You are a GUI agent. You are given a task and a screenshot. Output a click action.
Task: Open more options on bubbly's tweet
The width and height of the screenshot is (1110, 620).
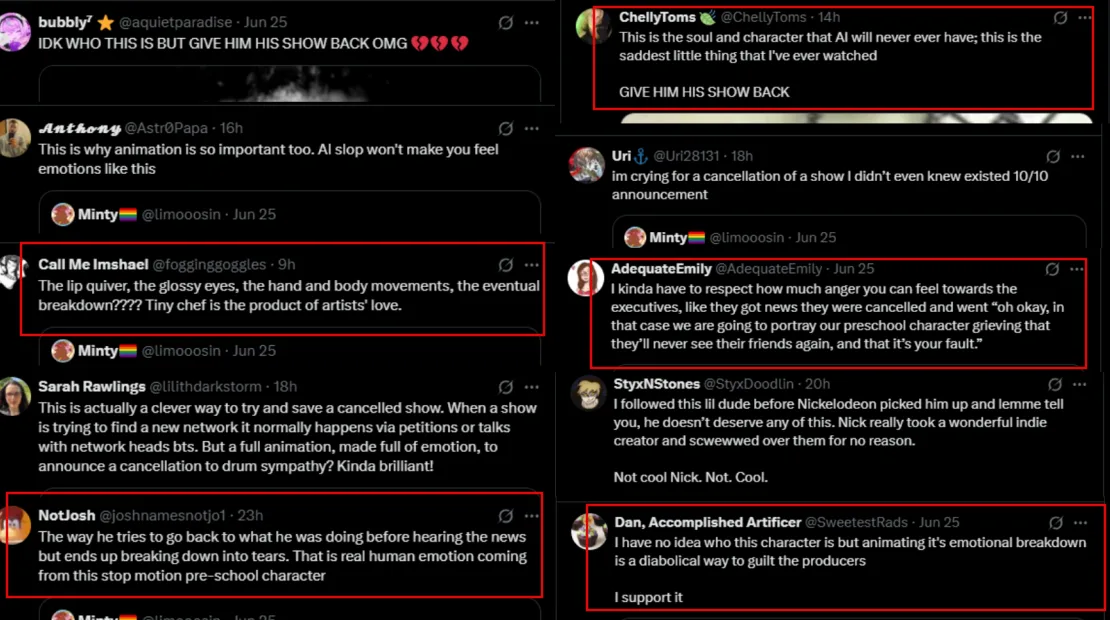point(532,22)
